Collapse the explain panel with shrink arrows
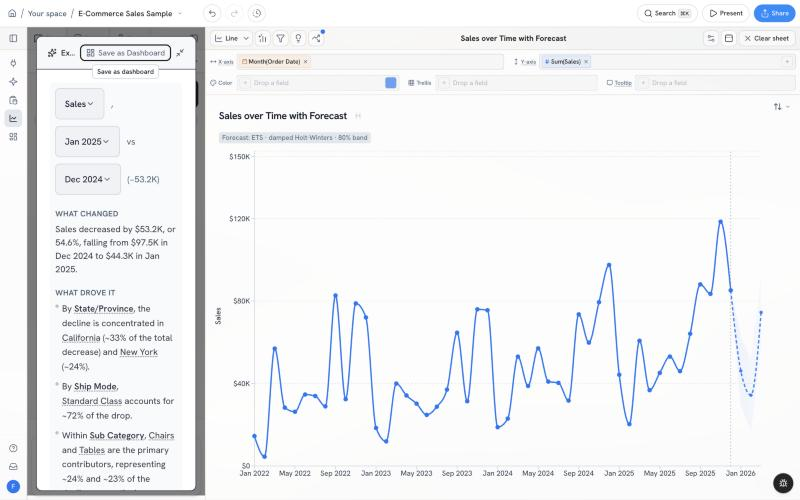The image size is (800, 500). coord(180,53)
